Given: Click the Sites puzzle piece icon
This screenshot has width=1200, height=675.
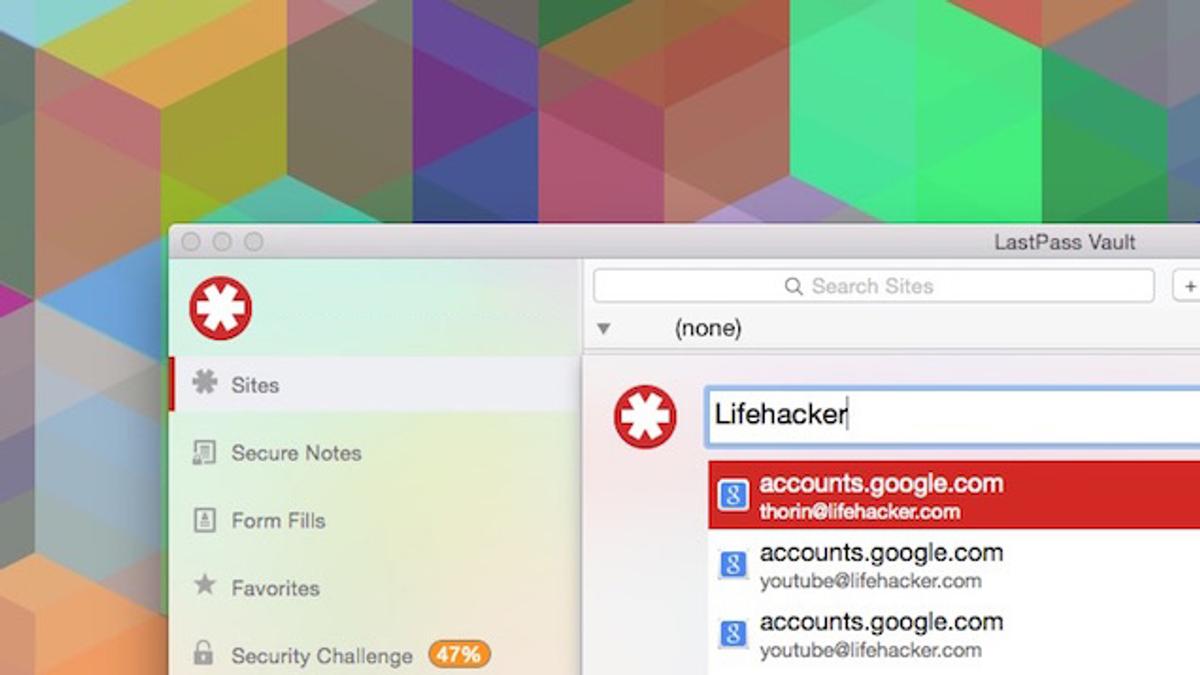Looking at the screenshot, I should pos(204,383).
